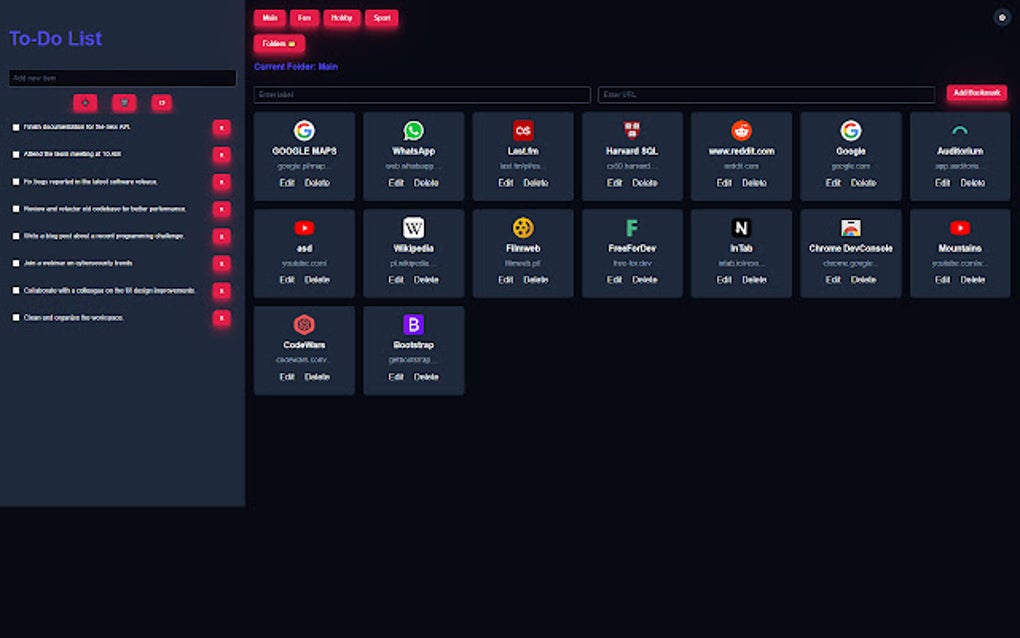This screenshot has width=1020, height=638.
Task: Delete the Filmweb bookmark
Action: pyautogui.click(x=535, y=280)
